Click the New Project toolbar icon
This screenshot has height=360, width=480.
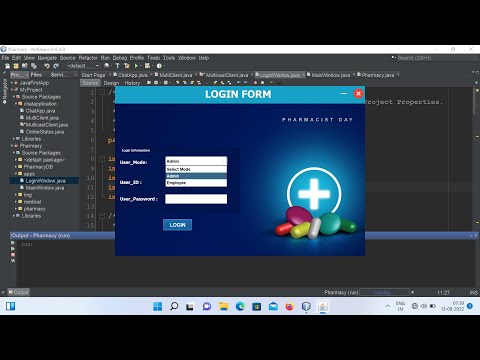click(16, 66)
